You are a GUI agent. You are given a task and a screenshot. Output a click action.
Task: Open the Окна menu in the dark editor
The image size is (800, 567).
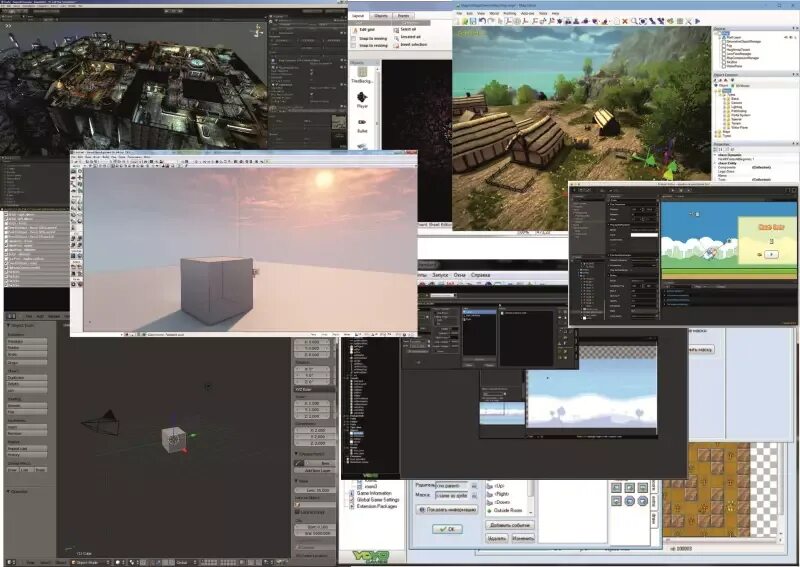pyautogui.click(x=459, y=275)
